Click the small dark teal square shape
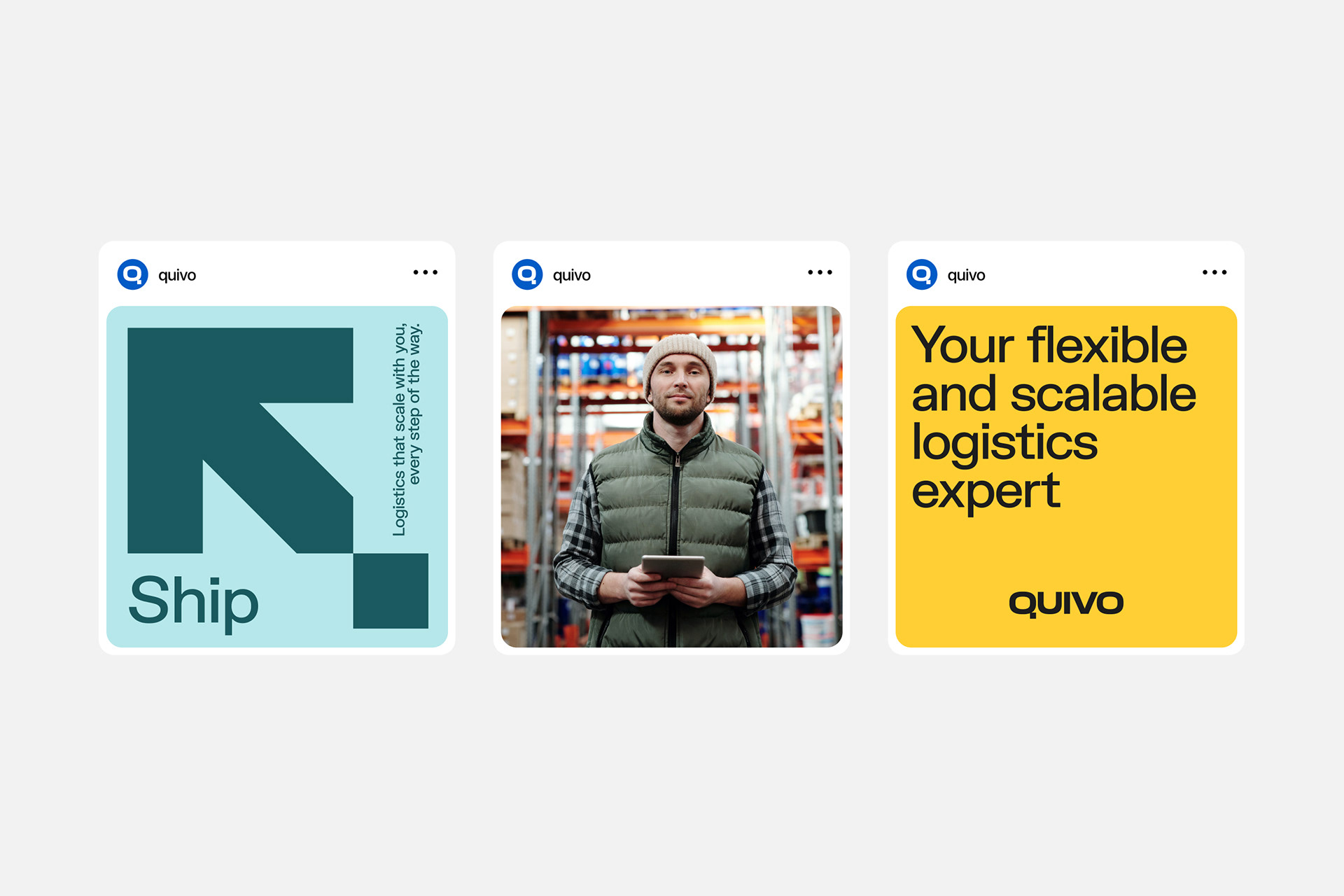1344x896 pixels. click(x=391, y=591)
